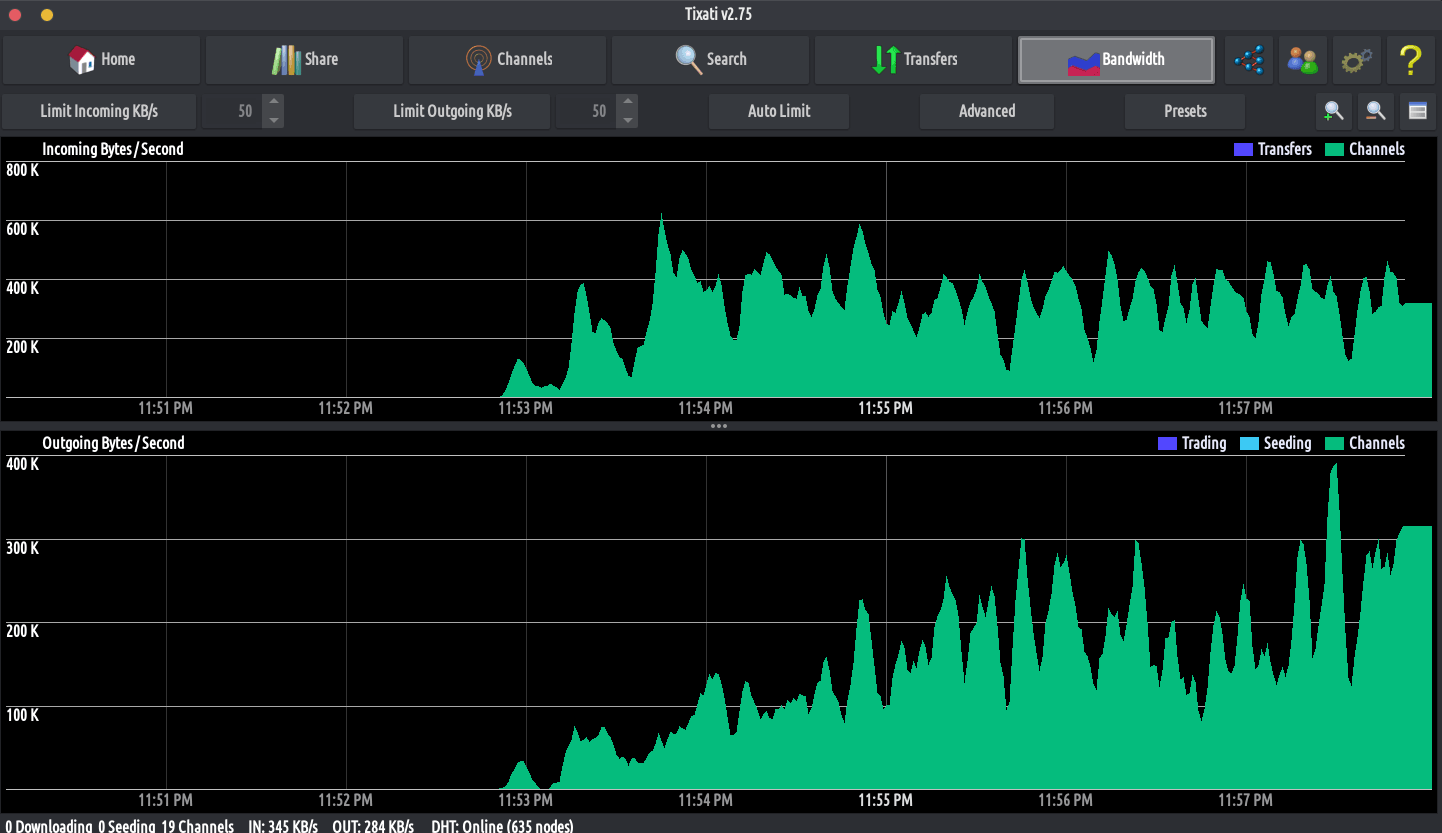Click the splitter handle between the graphs

[718, 426]
